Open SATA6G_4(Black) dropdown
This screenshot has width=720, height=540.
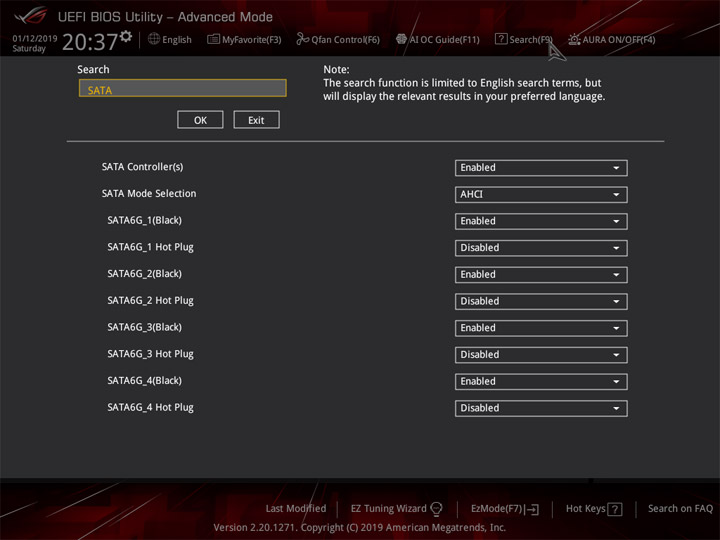click(x=541, y=381)
